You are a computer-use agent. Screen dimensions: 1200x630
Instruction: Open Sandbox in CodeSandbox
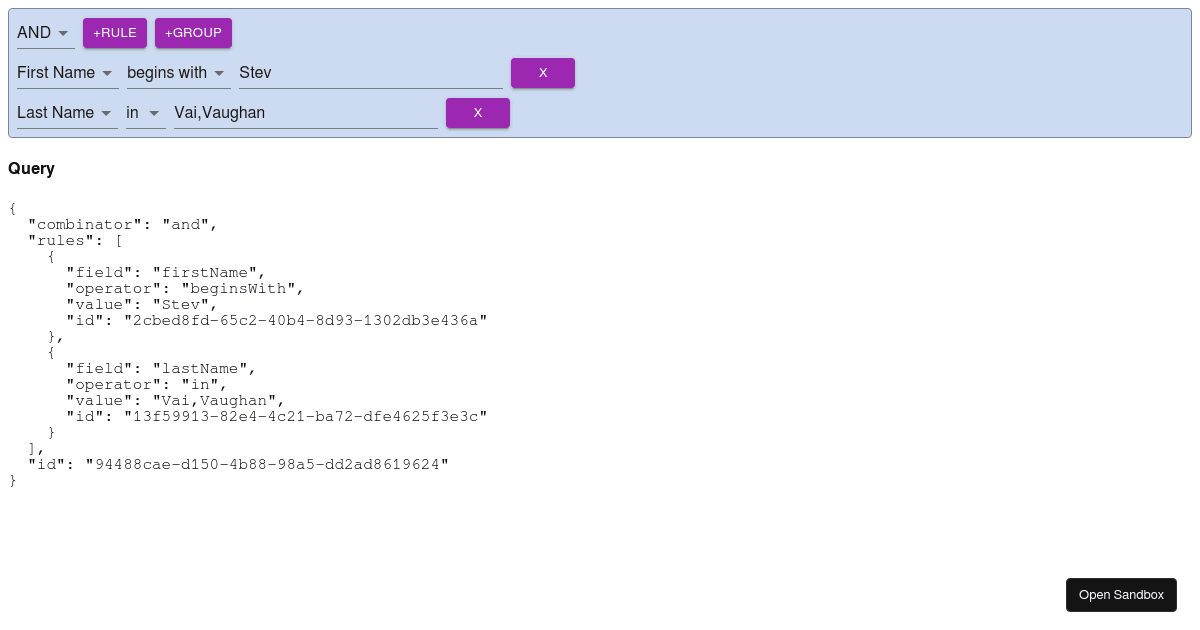(x=1121, y=594)
